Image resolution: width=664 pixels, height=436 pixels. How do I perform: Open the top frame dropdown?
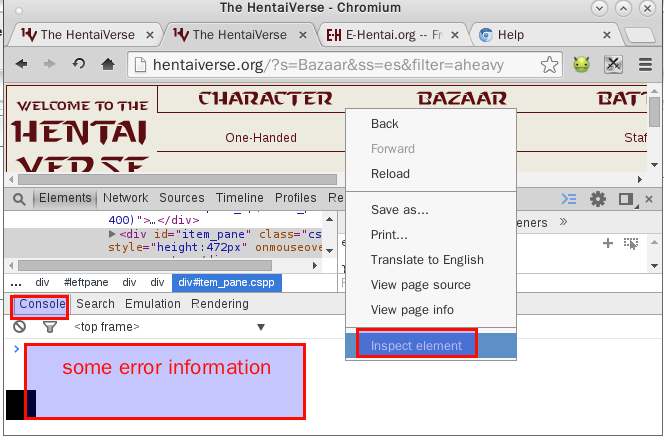[x=169, y=327]
